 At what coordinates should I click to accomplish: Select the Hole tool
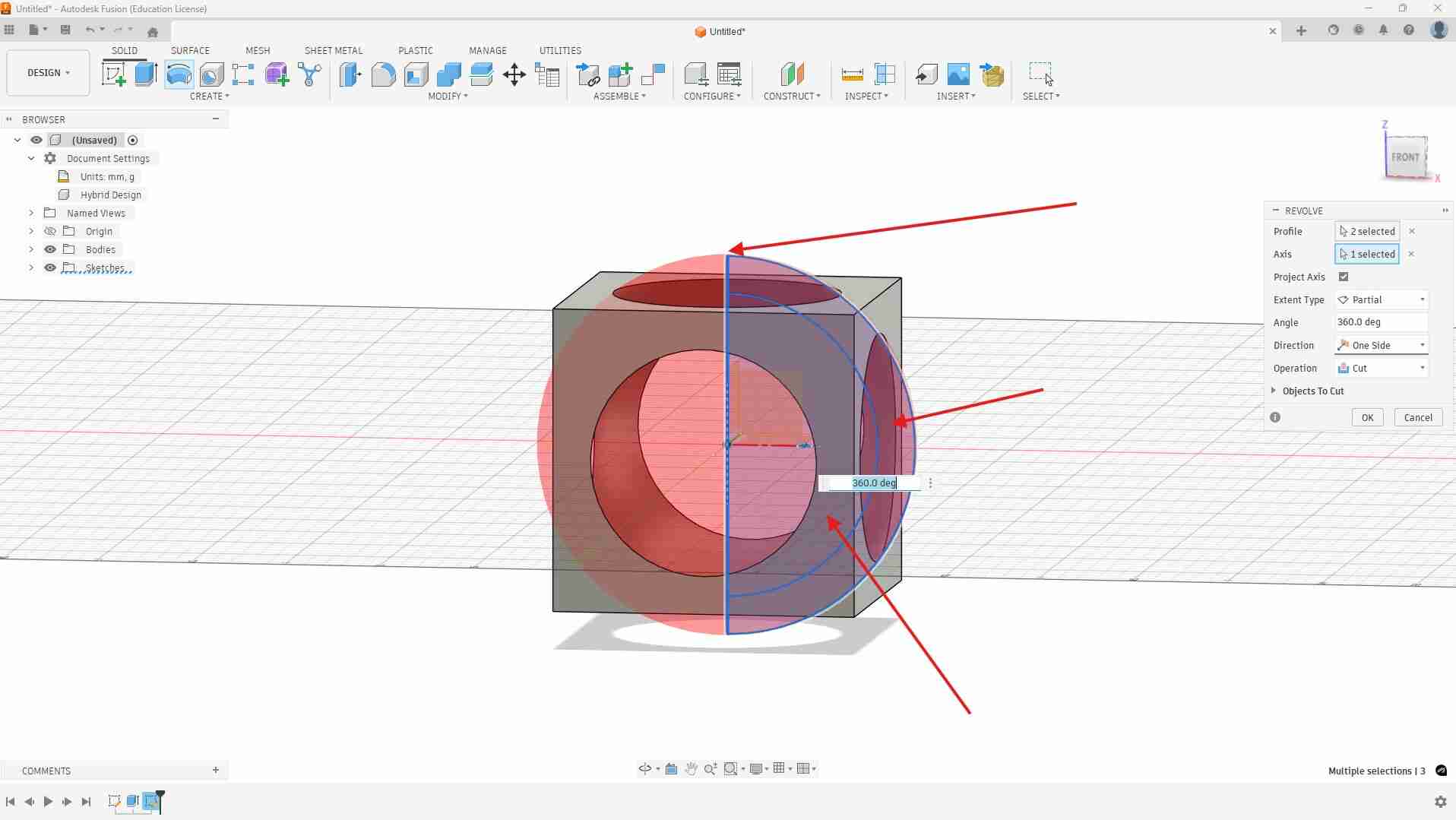(211, 74)
